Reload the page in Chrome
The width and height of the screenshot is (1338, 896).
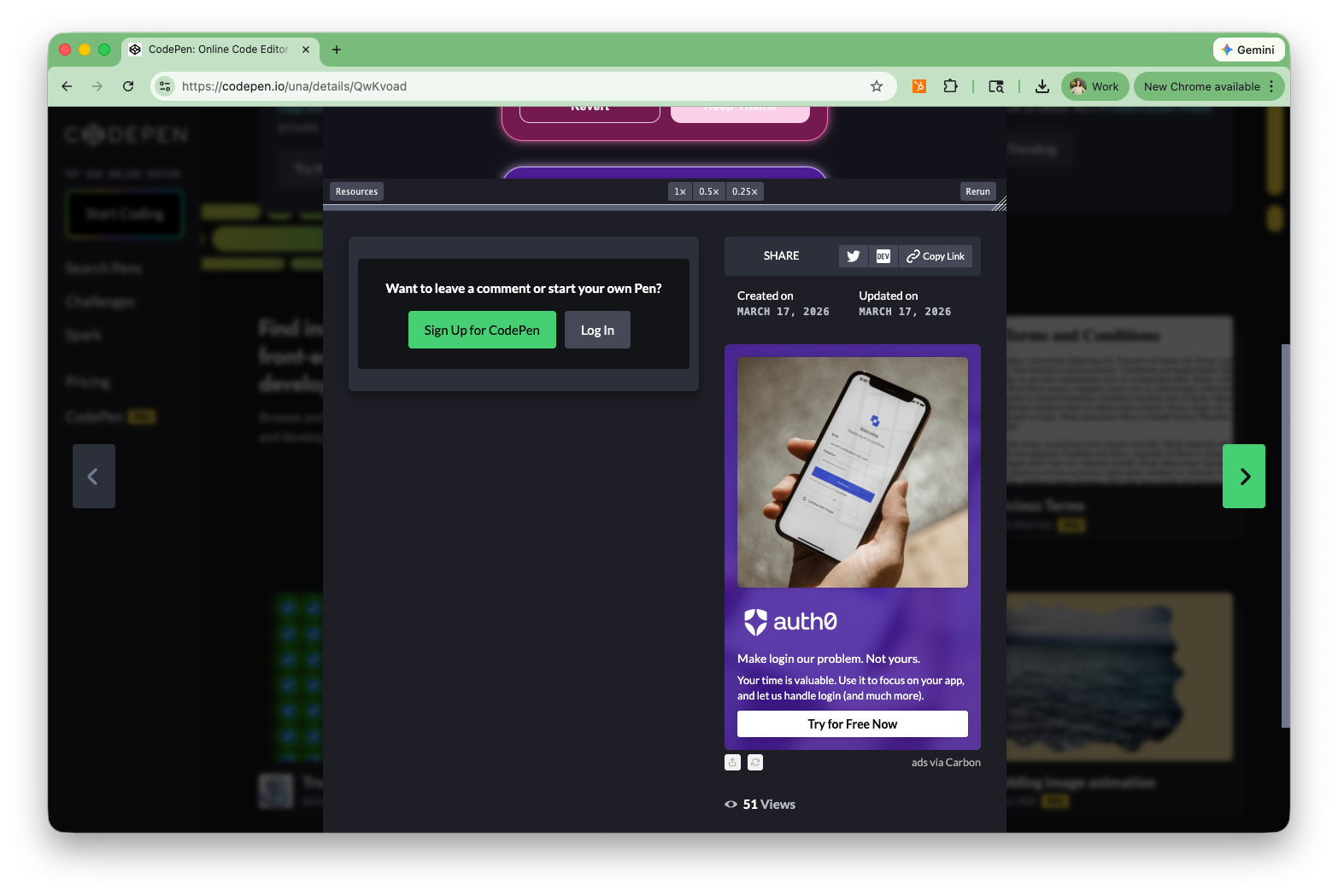point(128,86)
